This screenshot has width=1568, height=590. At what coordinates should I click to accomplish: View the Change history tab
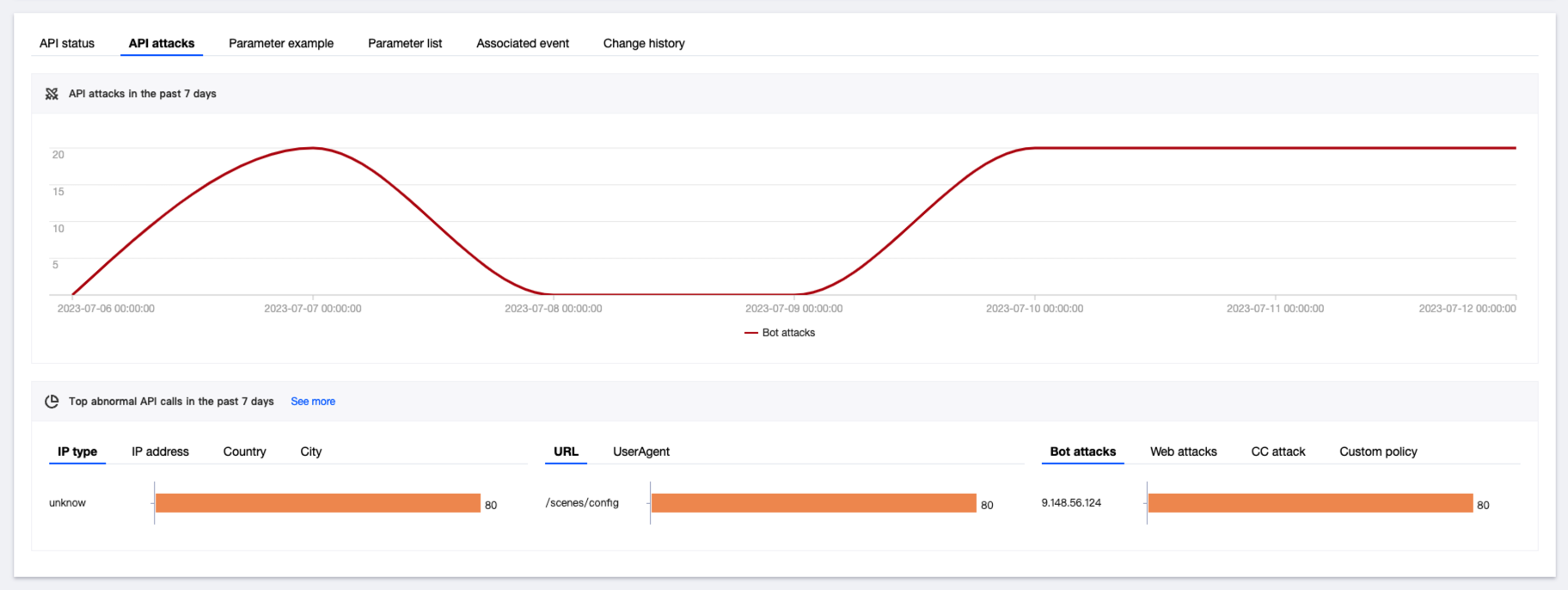coord(644,44)
